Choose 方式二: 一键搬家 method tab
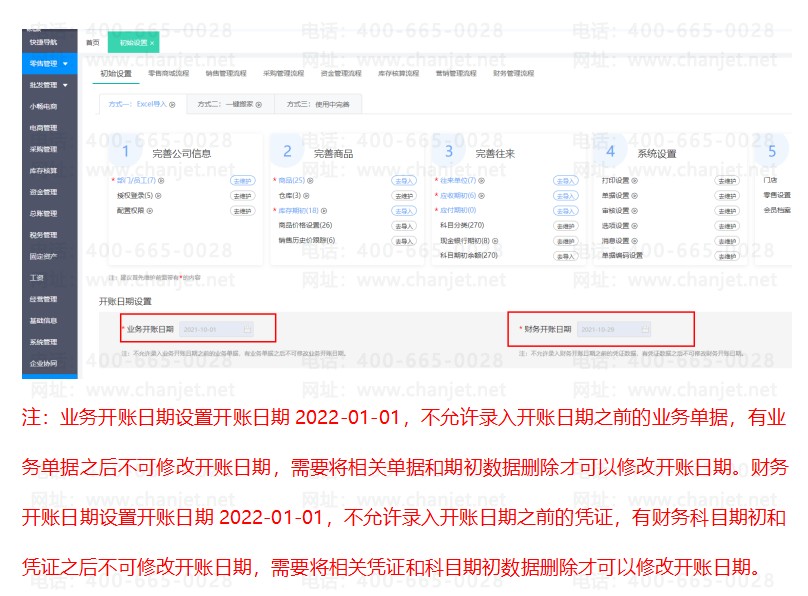 230,104
